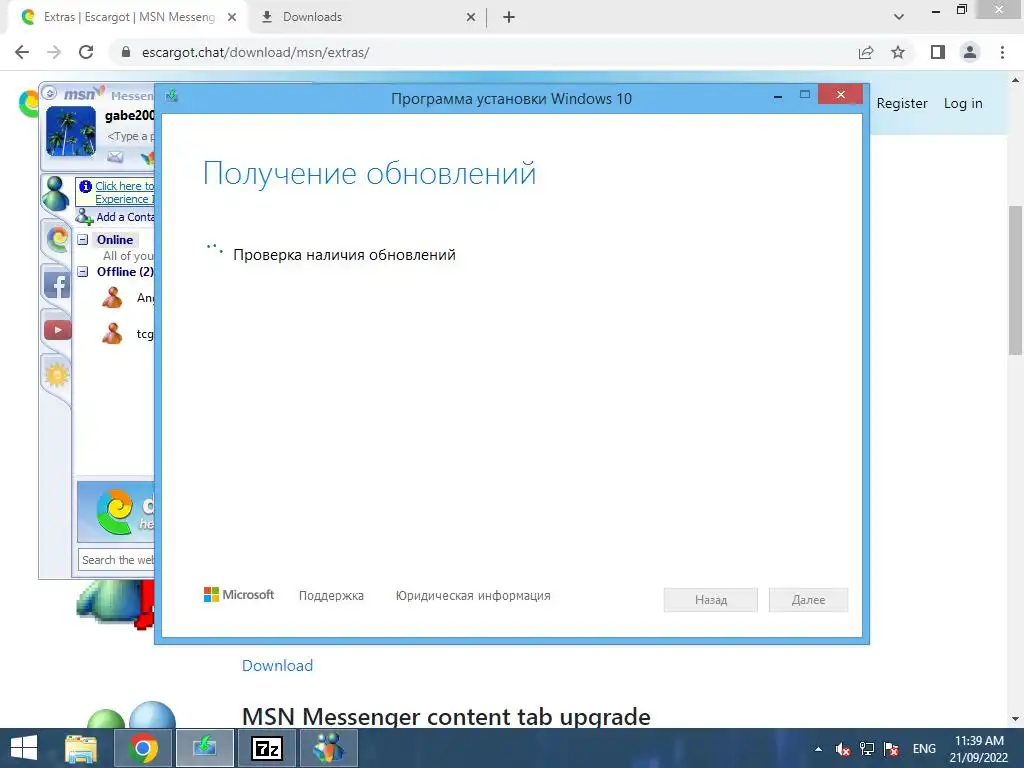Open 7-Zip from the taskbar
The height and width of the screenshot is (768, 1024).
[266, 748]
